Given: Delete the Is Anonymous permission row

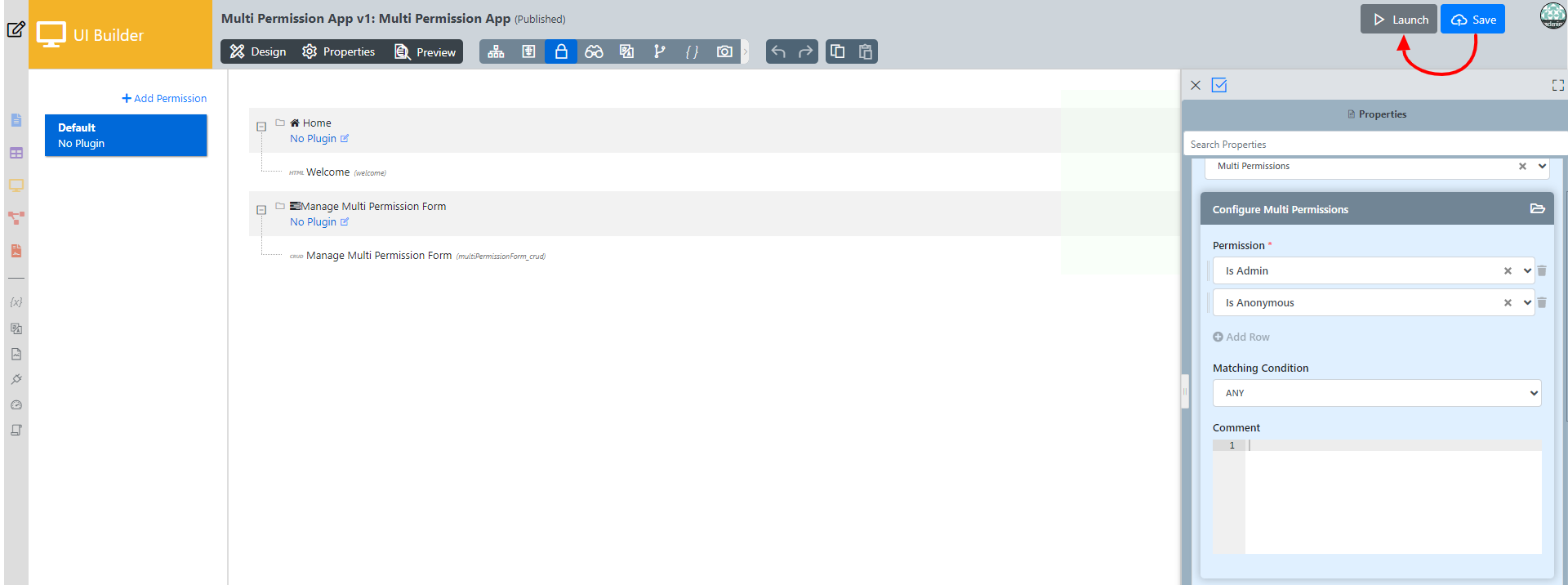Looking at the screenshot, I should 1542,302.
